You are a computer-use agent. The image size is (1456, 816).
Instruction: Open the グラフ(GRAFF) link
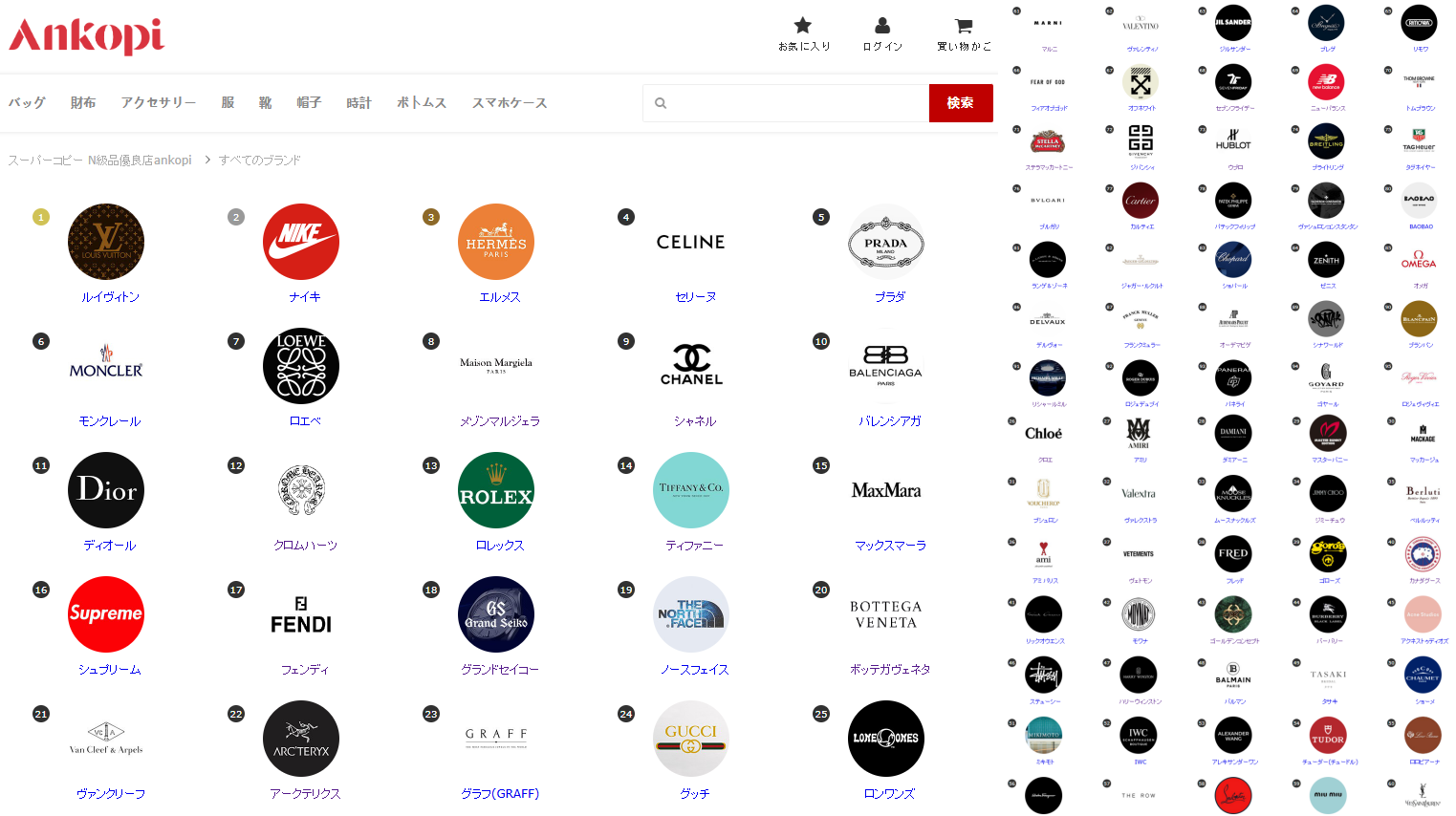(500, 794)
